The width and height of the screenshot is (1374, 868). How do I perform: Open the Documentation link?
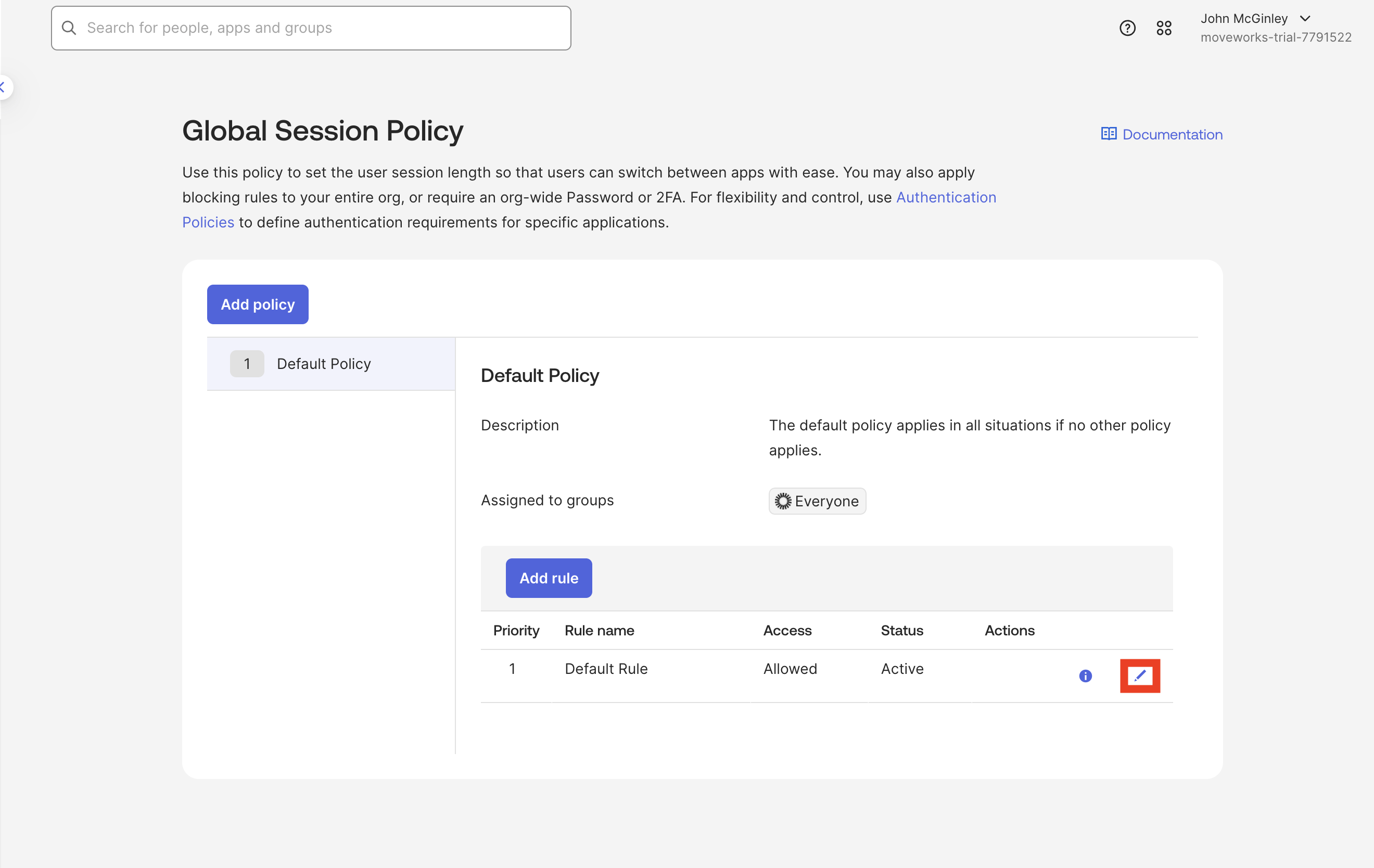1172,134
